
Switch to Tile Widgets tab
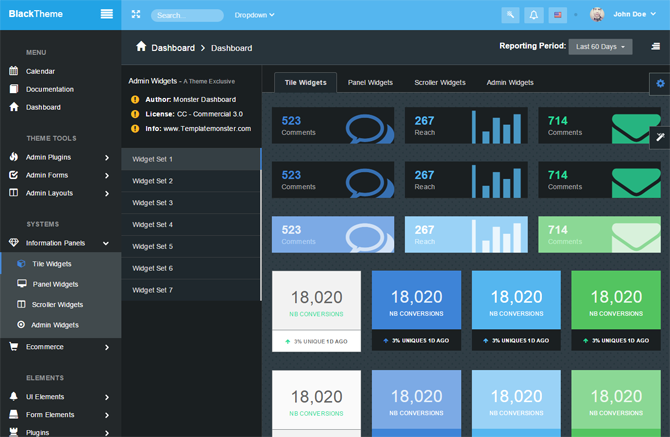305,82
